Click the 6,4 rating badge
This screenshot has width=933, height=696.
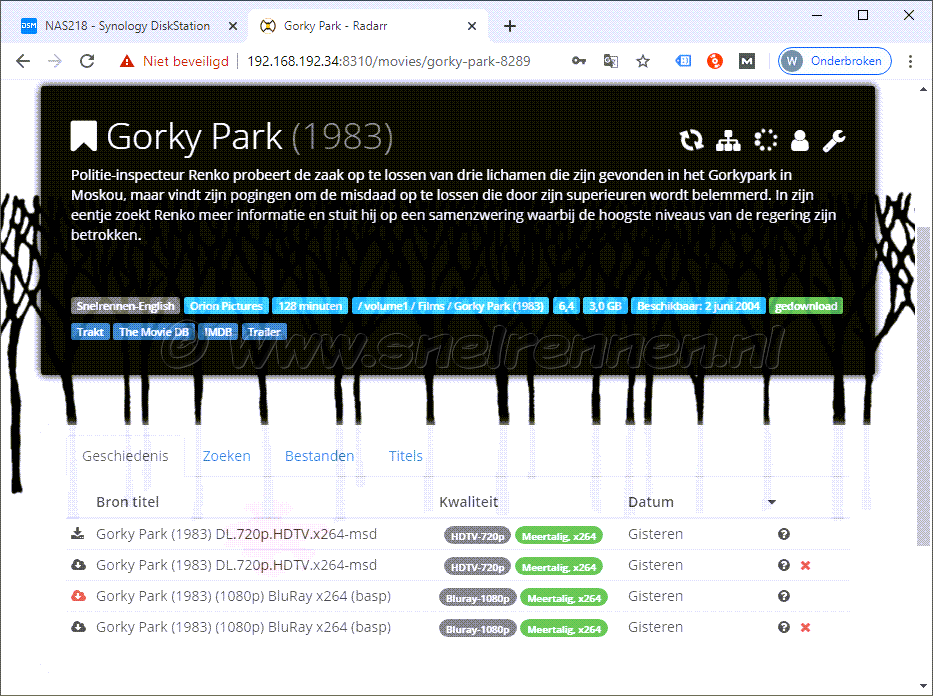pos(566,306)
